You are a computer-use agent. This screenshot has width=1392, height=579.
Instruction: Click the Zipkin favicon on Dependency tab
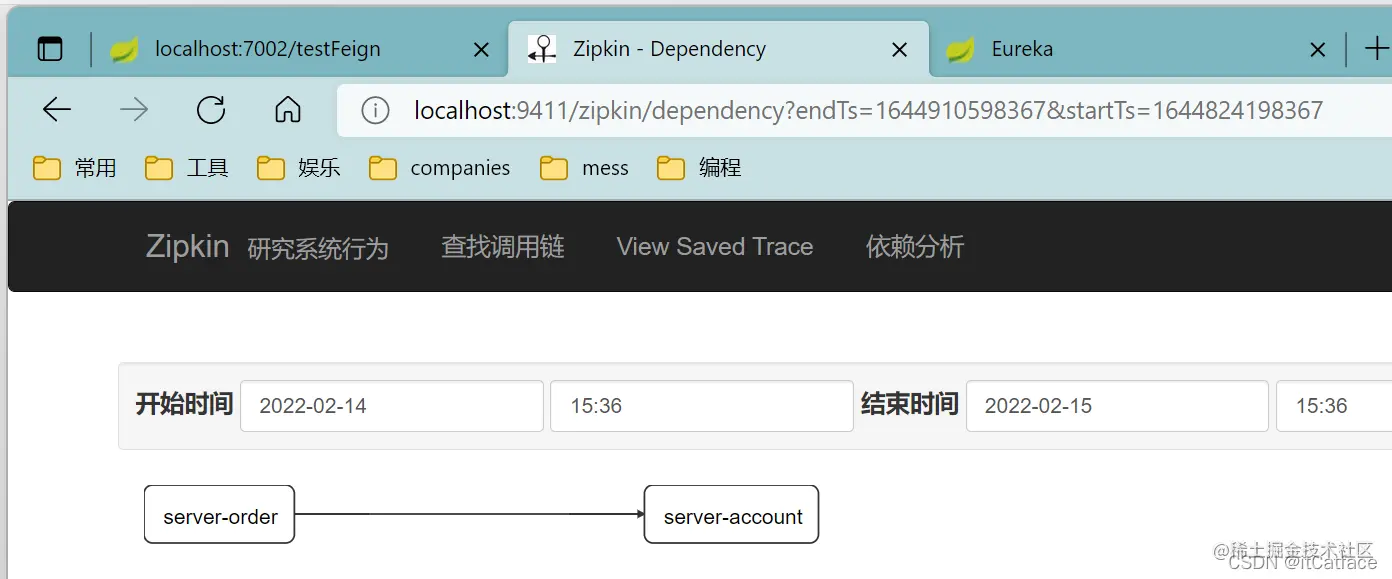point(542,49)
